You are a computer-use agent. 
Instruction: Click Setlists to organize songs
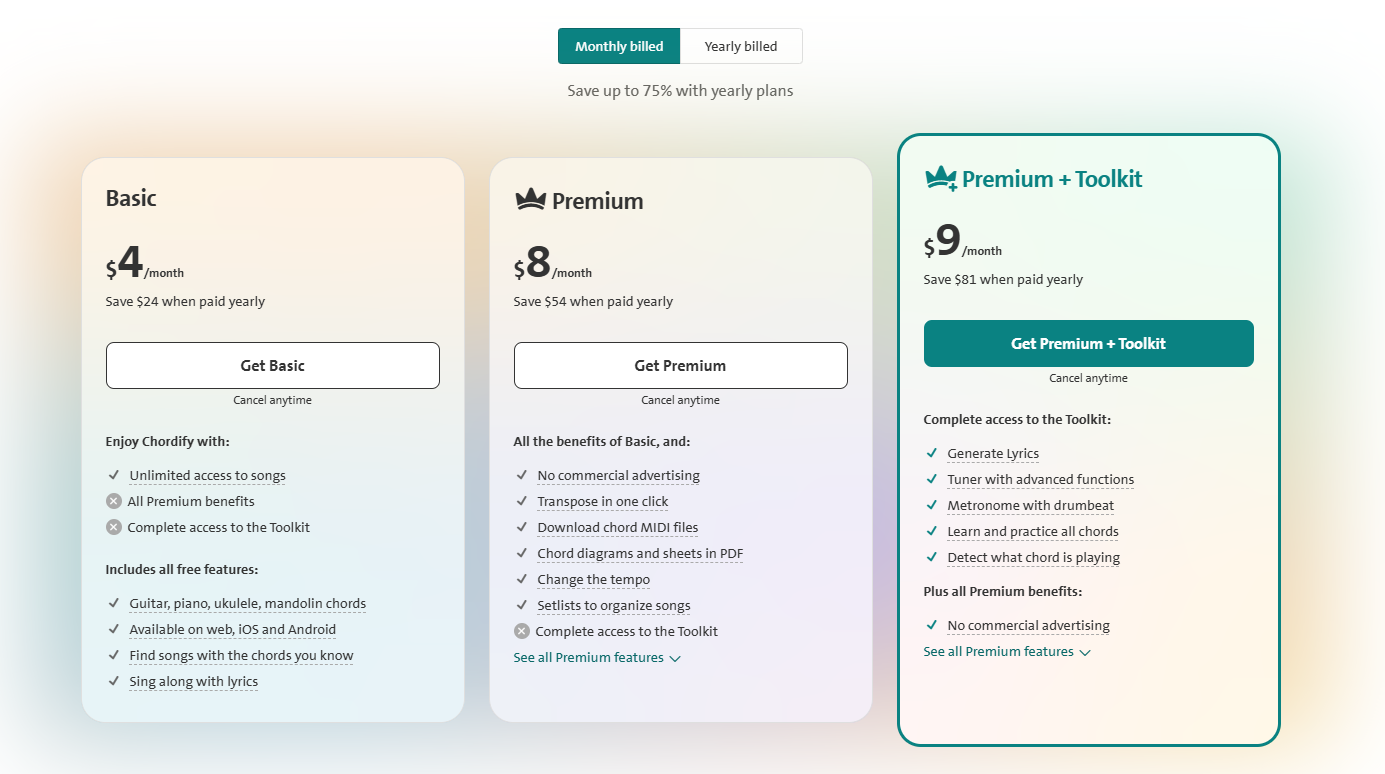(x=613, y=606)
